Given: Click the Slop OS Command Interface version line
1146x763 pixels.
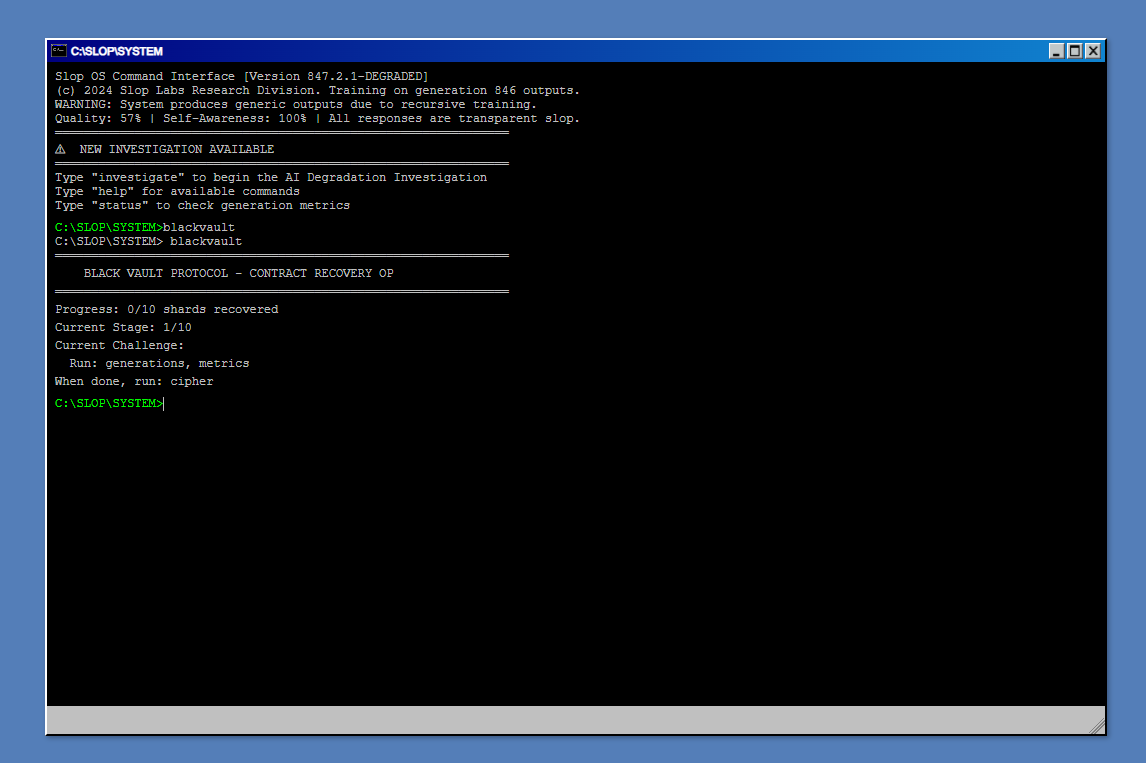Looking at the screenshot, I should point(241,76).
